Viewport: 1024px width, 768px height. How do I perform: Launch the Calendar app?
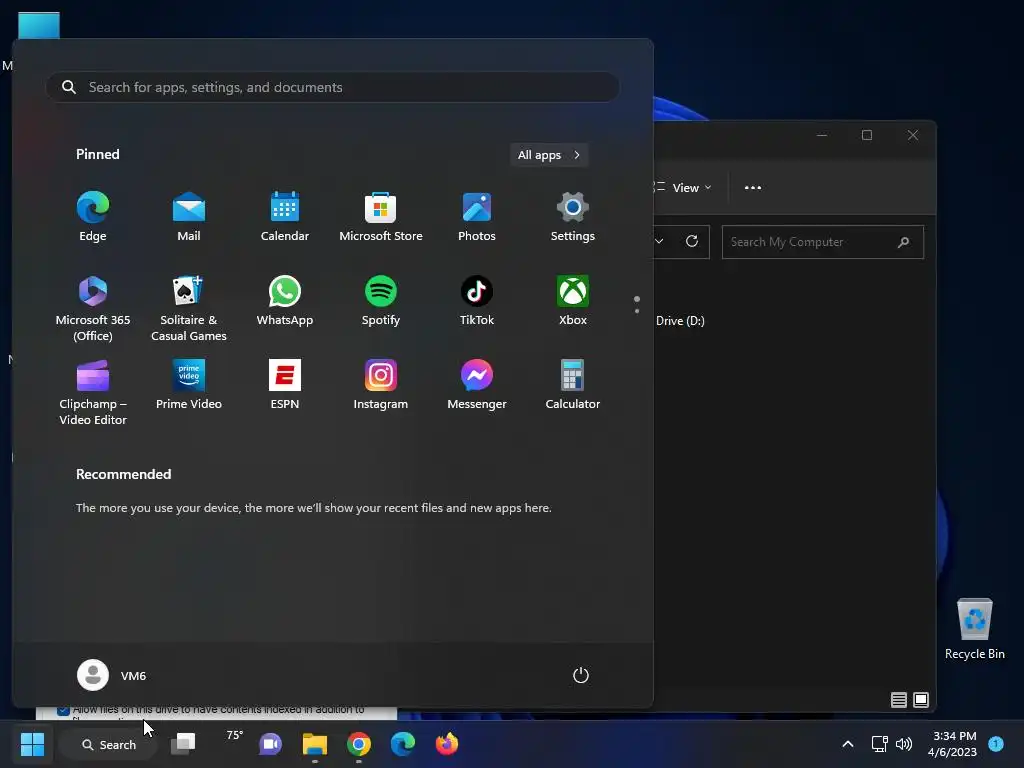[x=285, y=217]
